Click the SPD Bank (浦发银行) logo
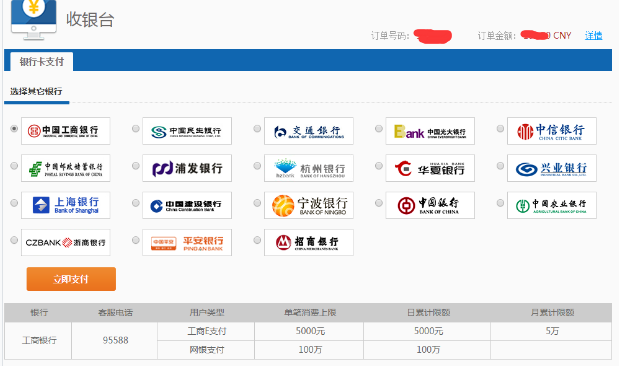 click(187, 168)
